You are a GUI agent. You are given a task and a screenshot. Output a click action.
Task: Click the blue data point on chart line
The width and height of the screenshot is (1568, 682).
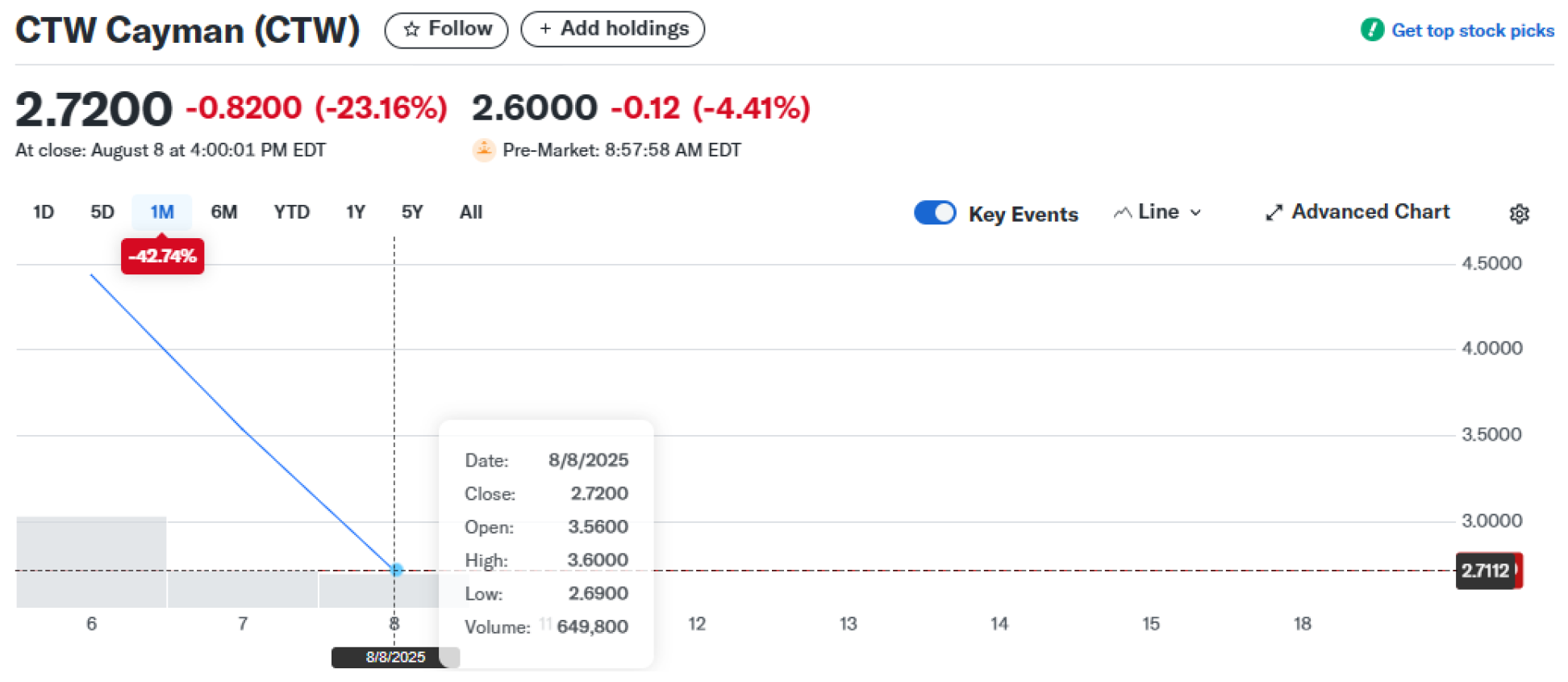[x=396, y=570]
